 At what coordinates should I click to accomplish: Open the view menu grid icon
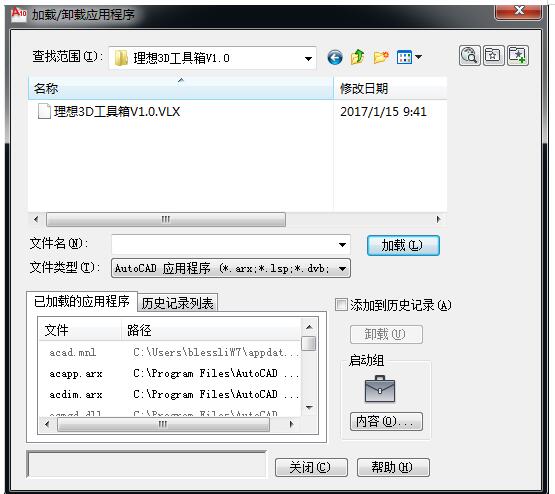409,57
